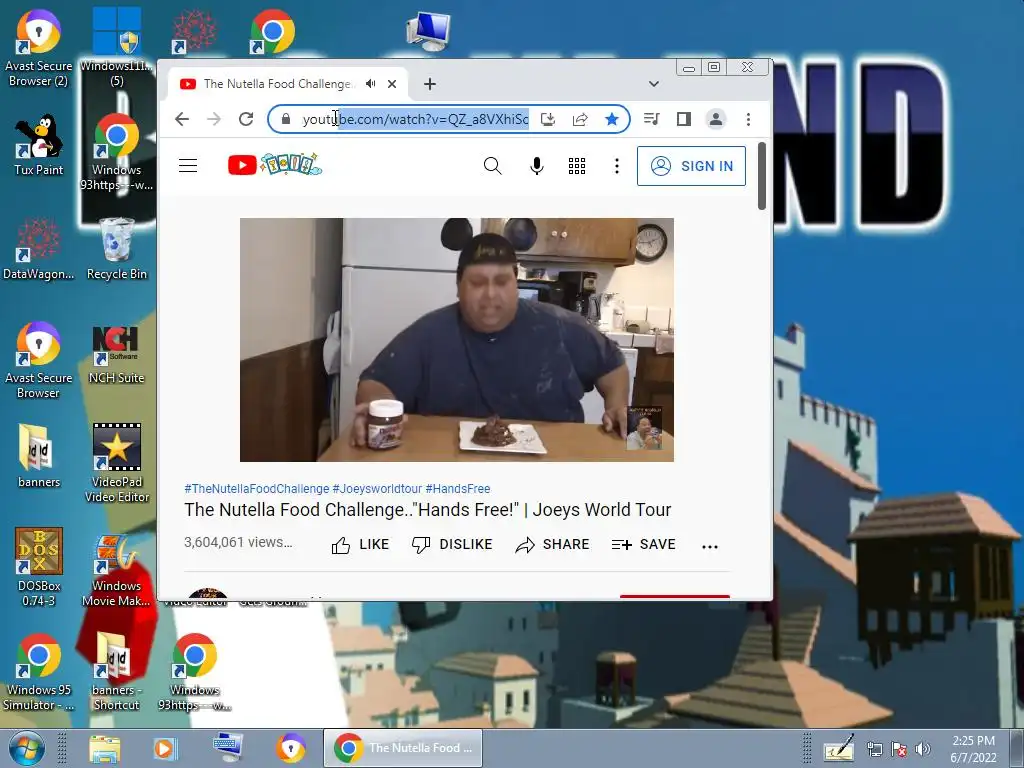The width and height of the screenshot is (1024, 768).
Task: Select the DOSBox 0.74-3 desktop icon
Action: coord(39,567)
